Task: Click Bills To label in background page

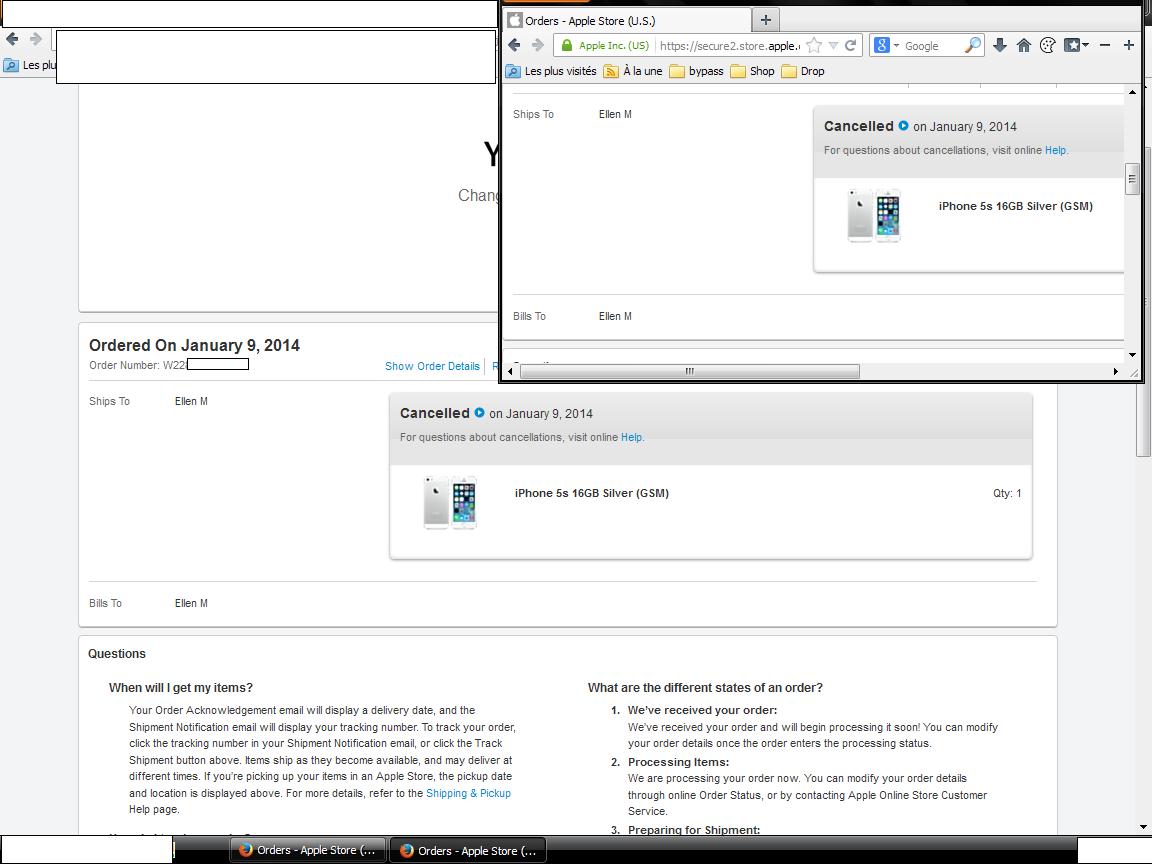Action: pyautogui.click(x=105, y=603)
